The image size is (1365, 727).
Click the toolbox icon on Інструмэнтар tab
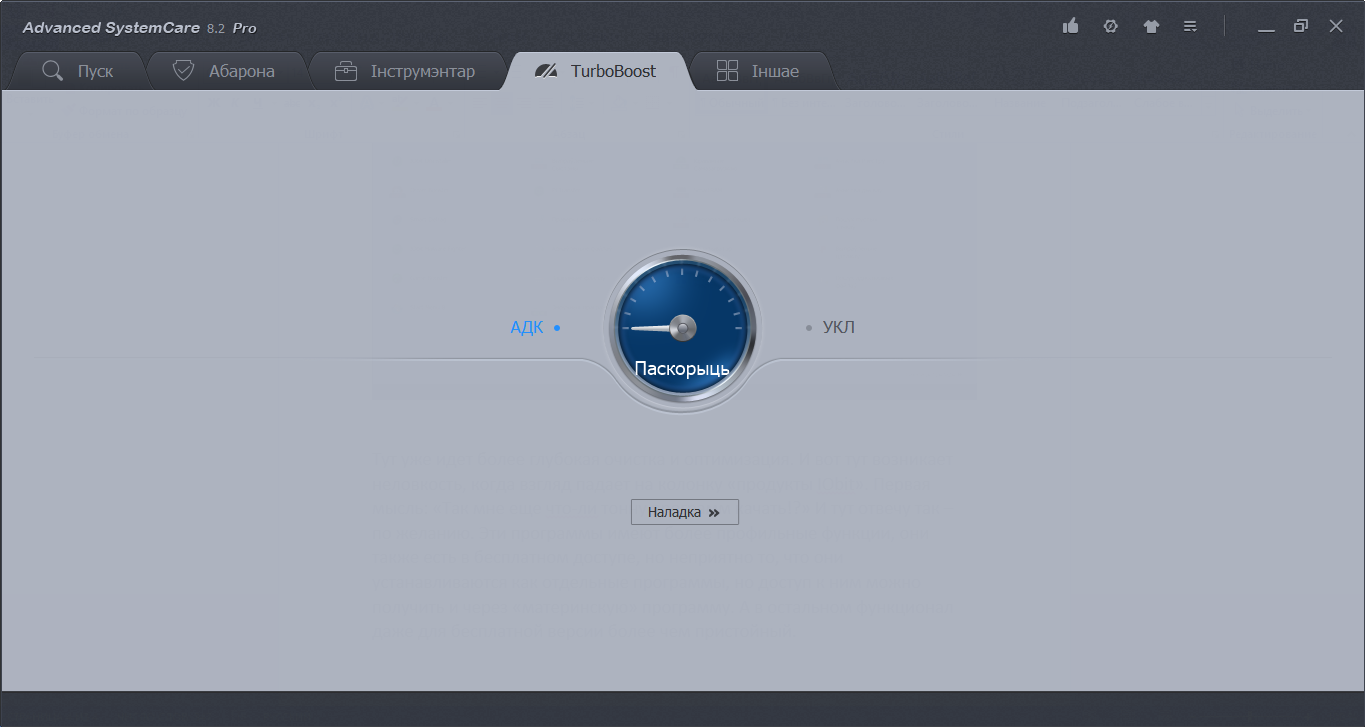346,71
